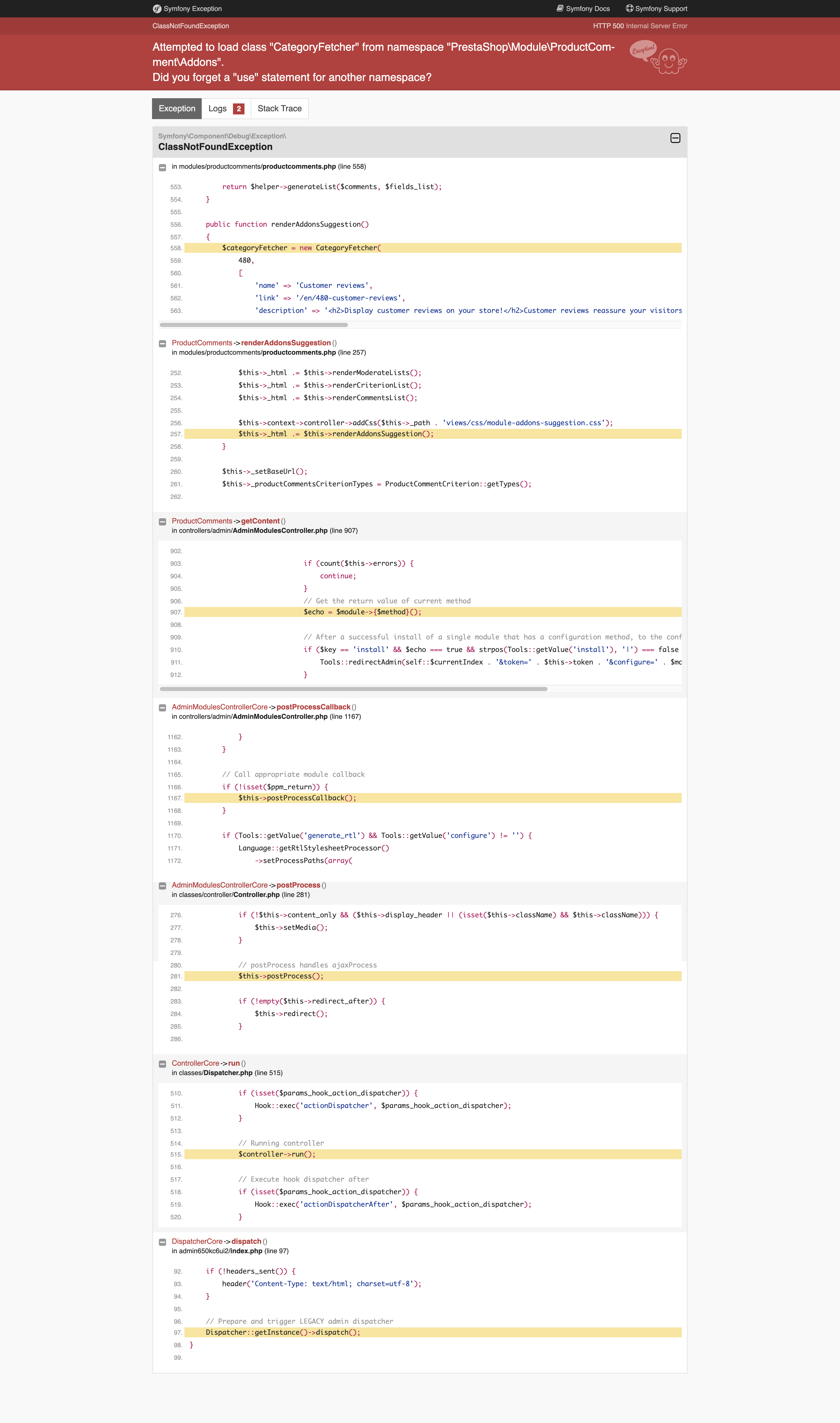840x1423 pixels.
Task: Click horizontal scrollbar under AdminModulesController line 912
Action: pos(353,689)
